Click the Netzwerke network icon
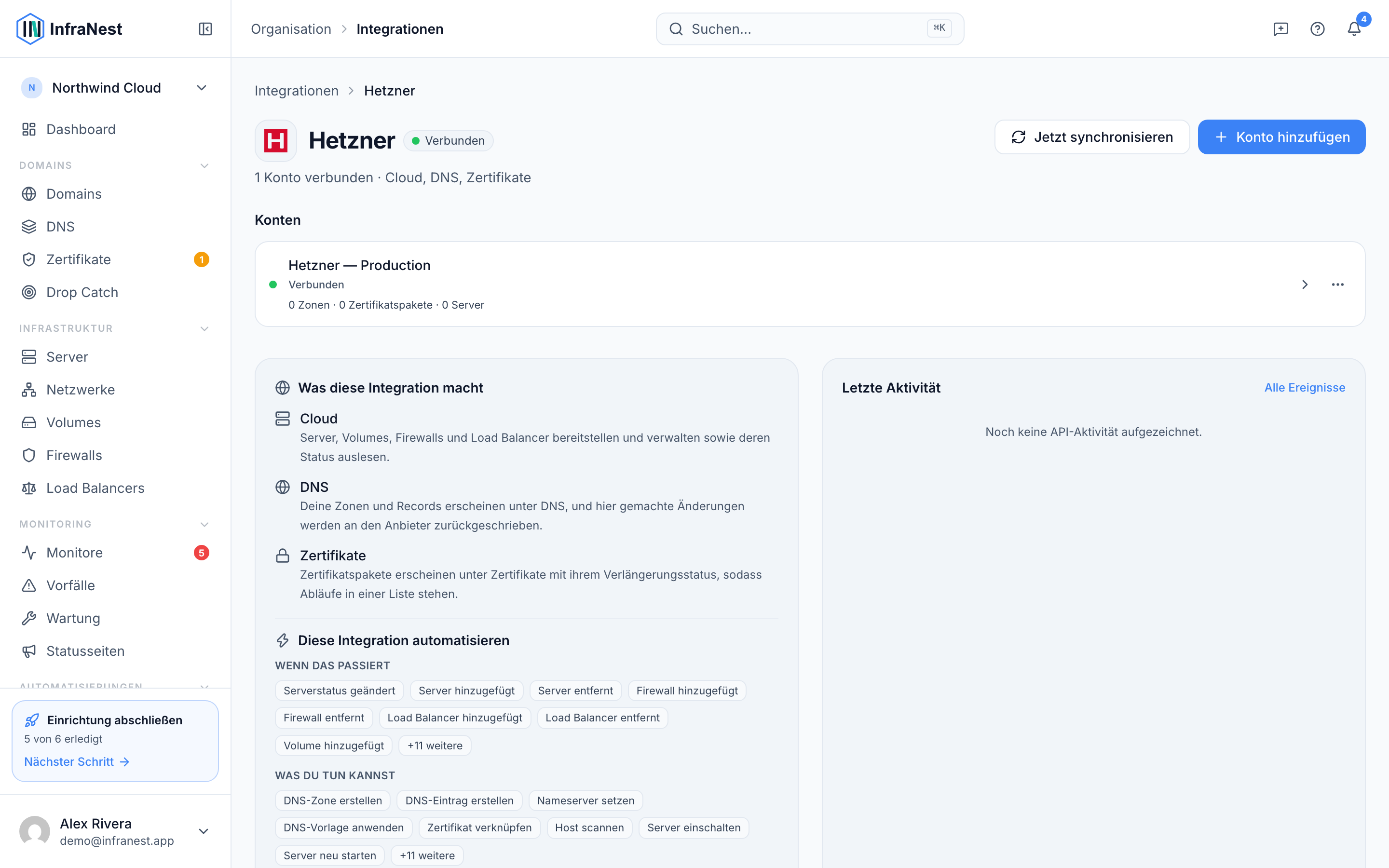The width and height of the screenshot is (1389, 868). pos(29,390)
